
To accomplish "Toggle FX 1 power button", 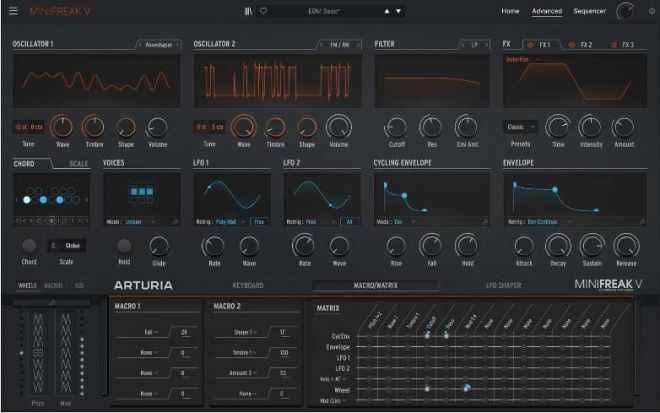I will [x=530, y=44].
